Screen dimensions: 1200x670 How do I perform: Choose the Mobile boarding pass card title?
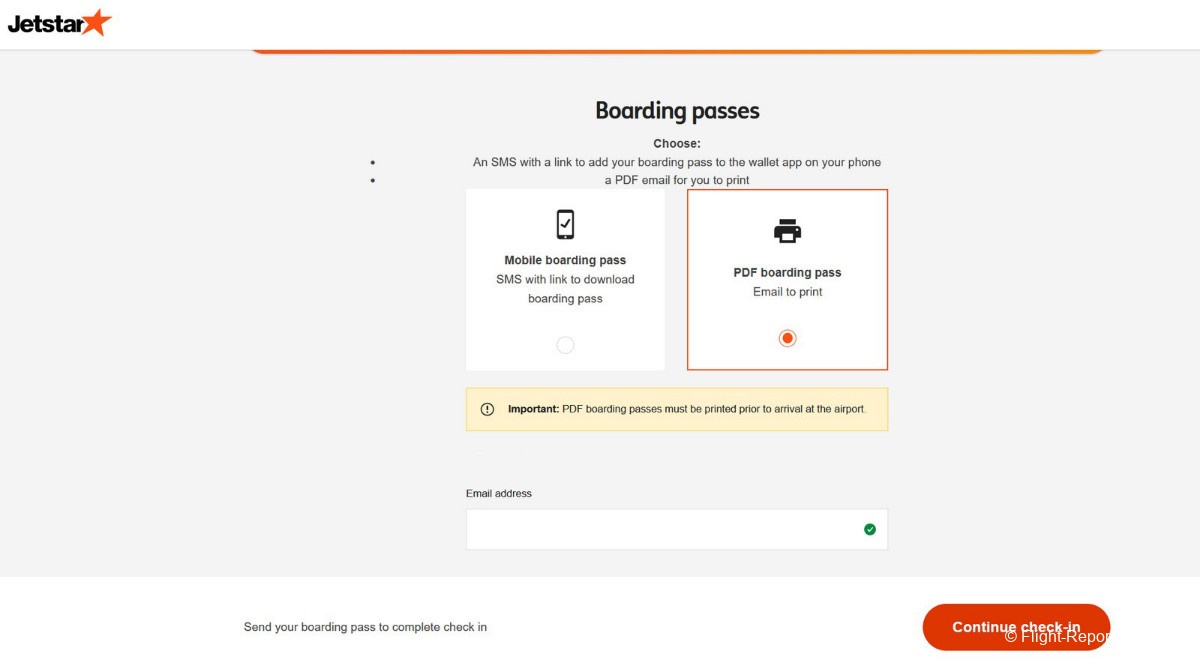(565, 260)
